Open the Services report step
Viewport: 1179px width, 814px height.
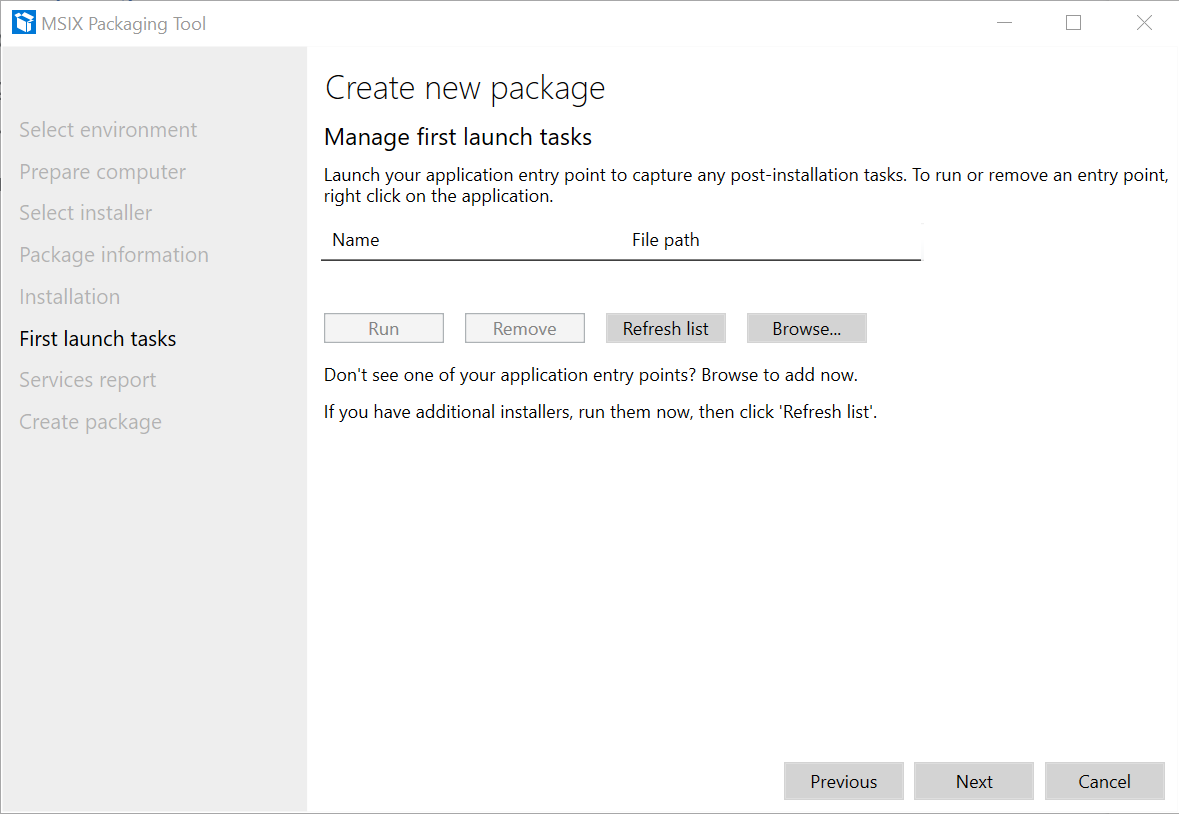[x=88, y=380]
